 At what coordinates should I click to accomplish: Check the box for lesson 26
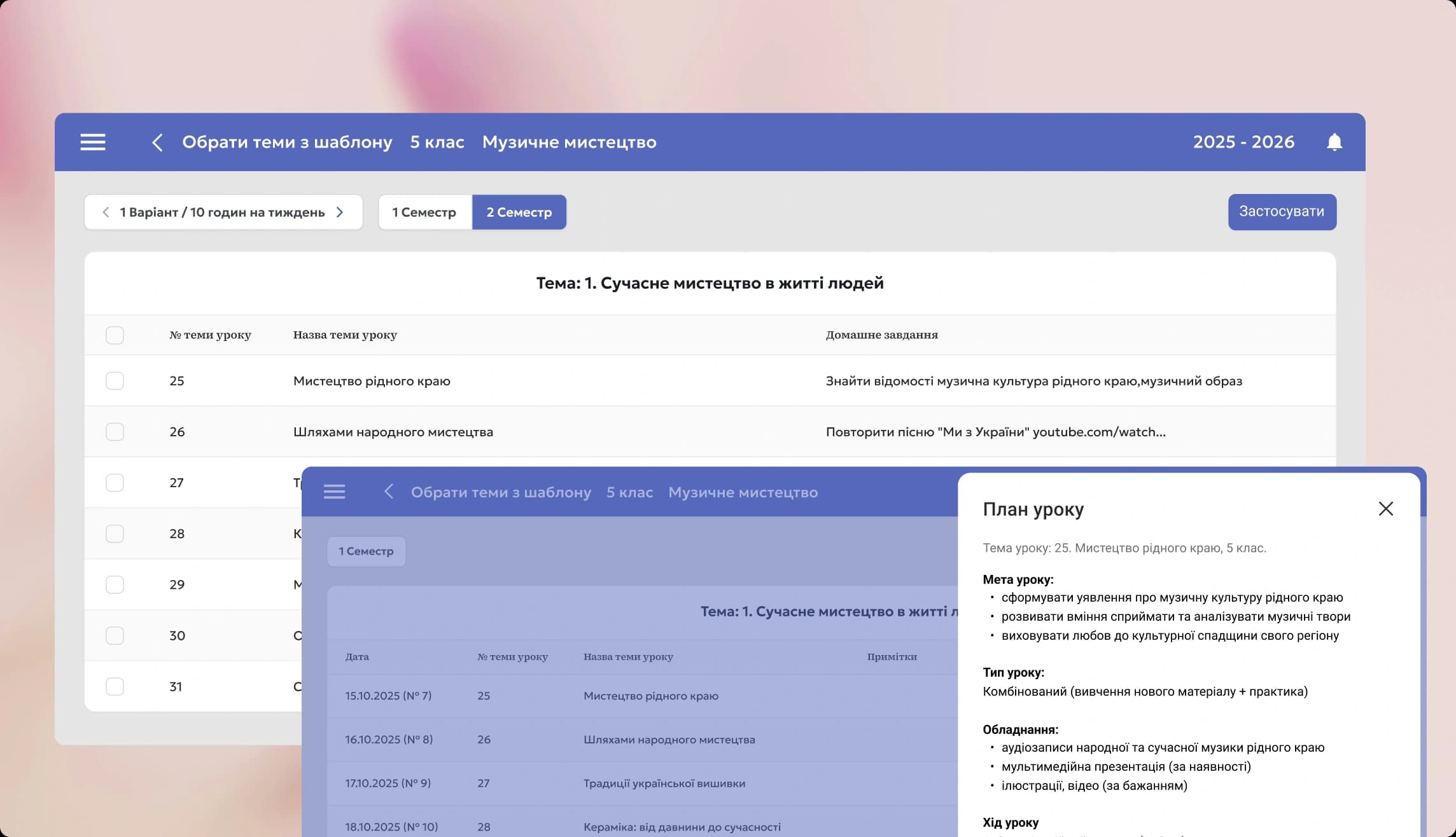pos(115,432)
